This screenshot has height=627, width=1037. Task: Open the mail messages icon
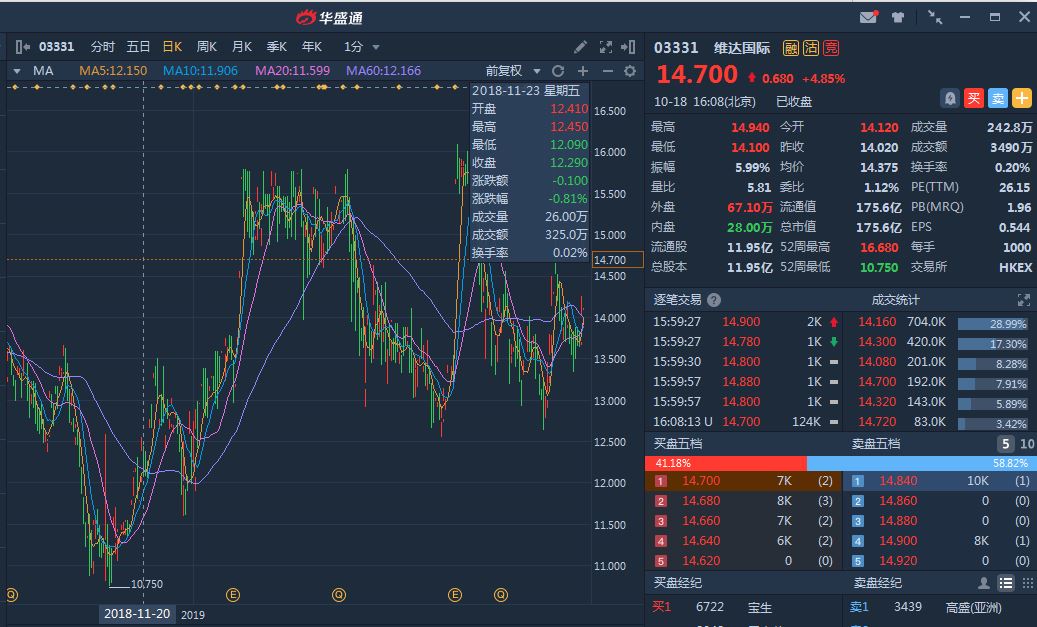coord(868,17)
